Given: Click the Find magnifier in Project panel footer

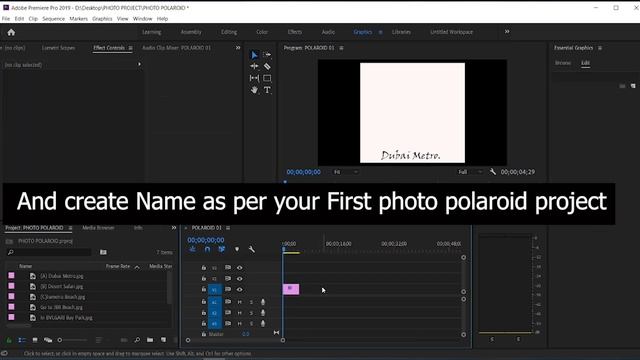Looking at the screenshot, I should tap(137, 340).
